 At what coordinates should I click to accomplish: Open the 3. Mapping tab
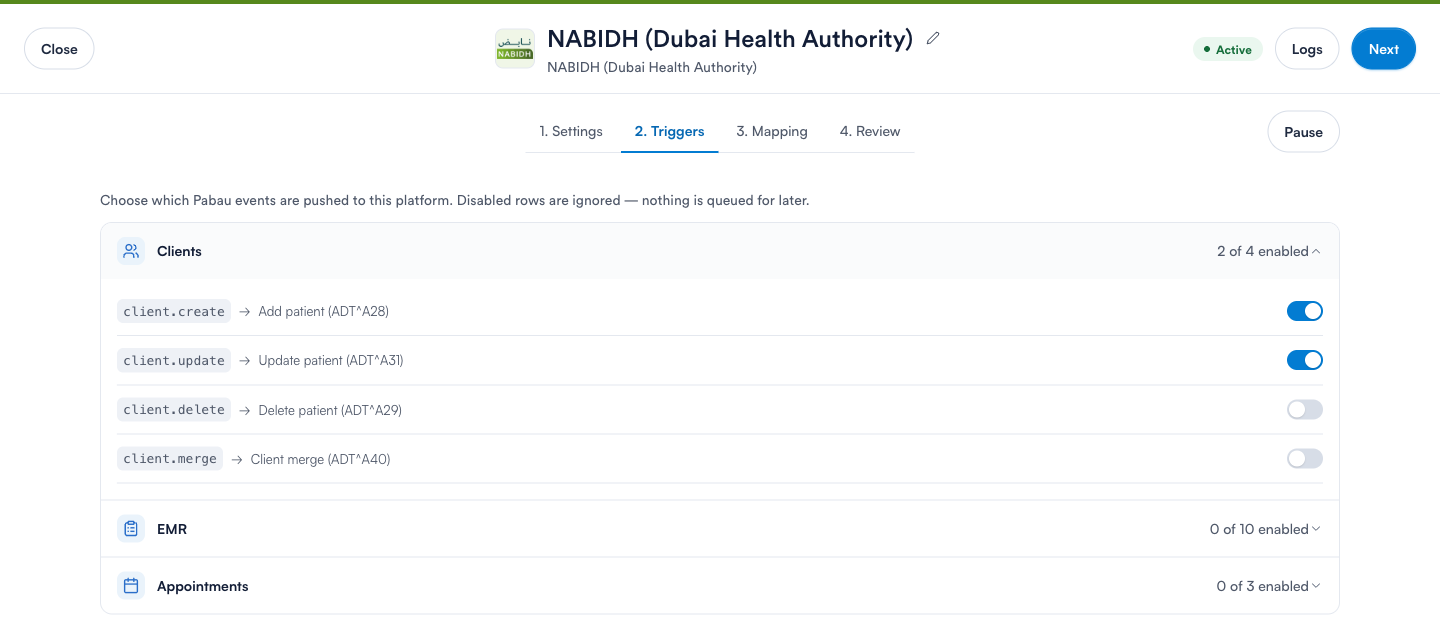pyautogui.click(x=772, y=131)
